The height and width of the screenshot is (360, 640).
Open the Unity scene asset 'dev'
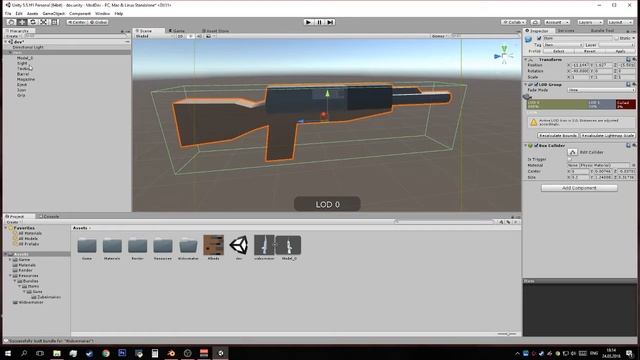coord(239,245)
